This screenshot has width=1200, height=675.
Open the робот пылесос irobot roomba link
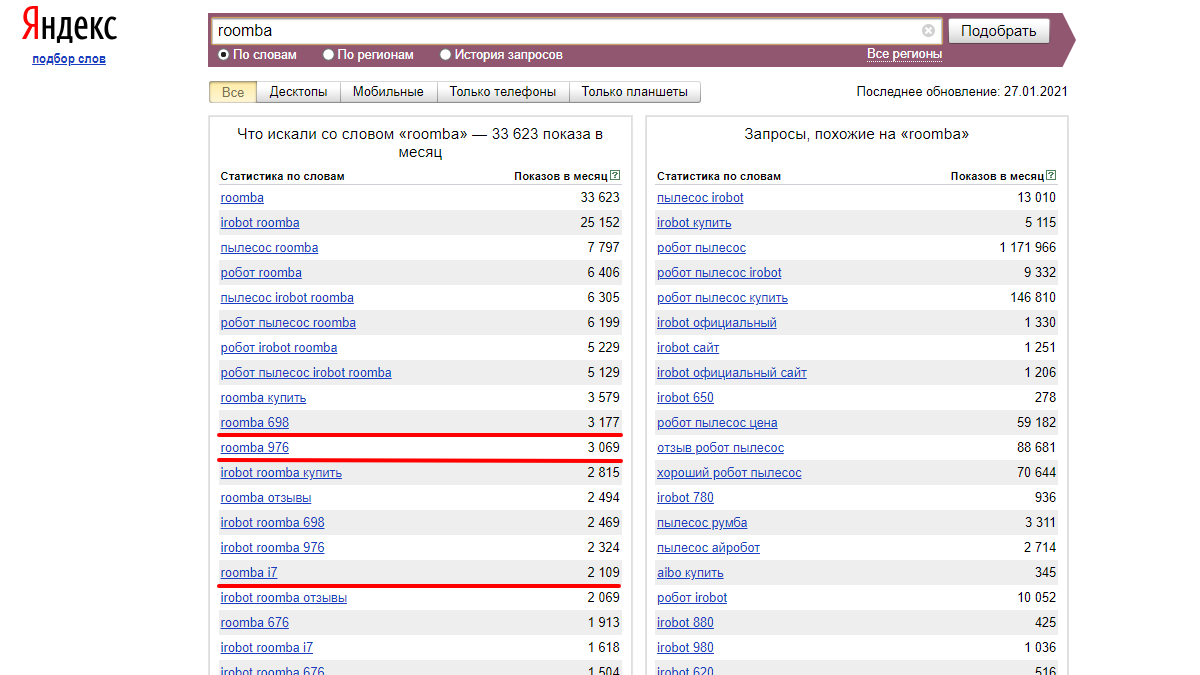click(x=306, y=373)
